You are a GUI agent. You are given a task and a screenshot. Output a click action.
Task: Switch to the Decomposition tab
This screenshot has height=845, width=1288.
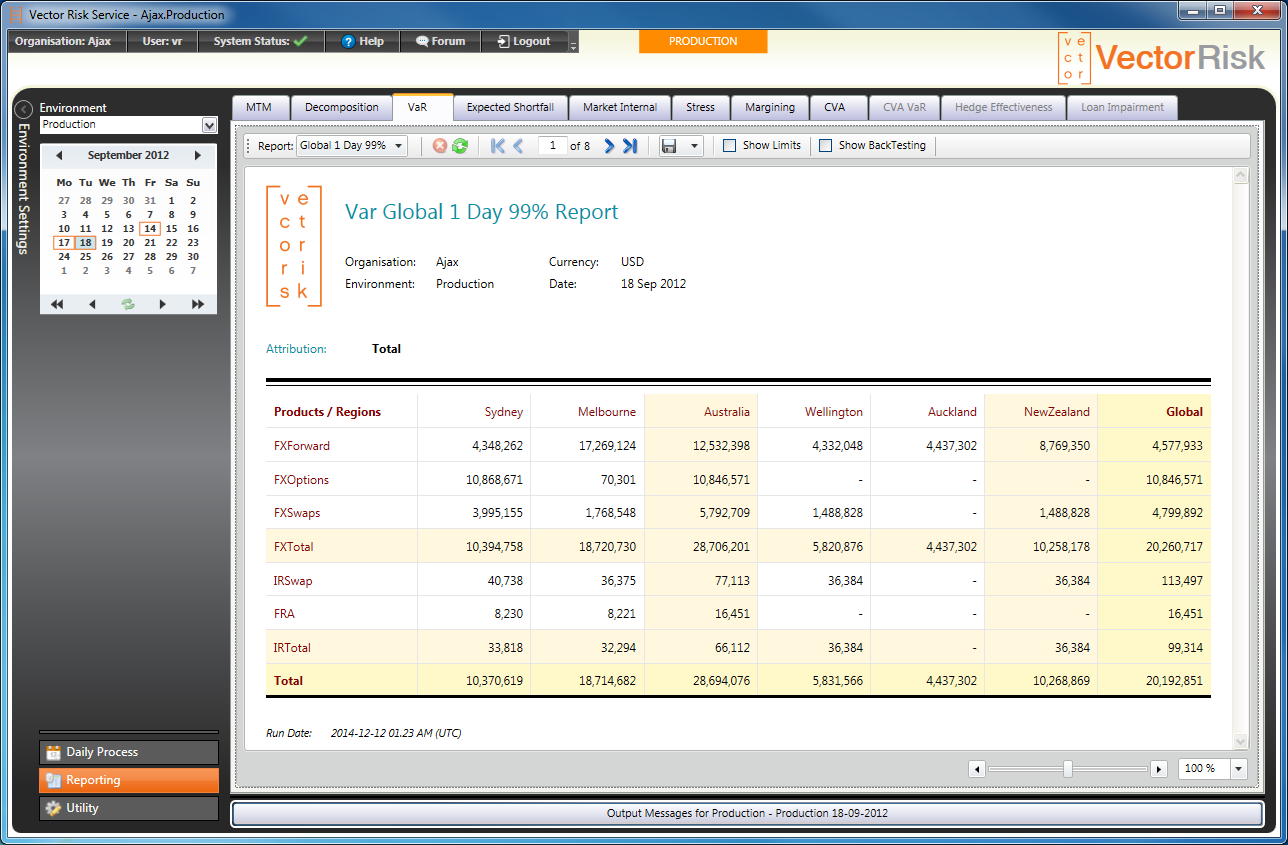click(x=341, y=107)
